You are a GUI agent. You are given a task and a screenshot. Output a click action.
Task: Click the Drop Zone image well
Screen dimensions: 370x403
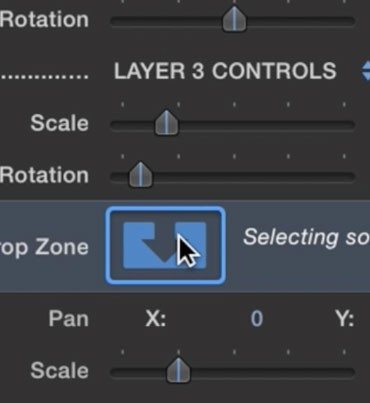click(165, 246)
